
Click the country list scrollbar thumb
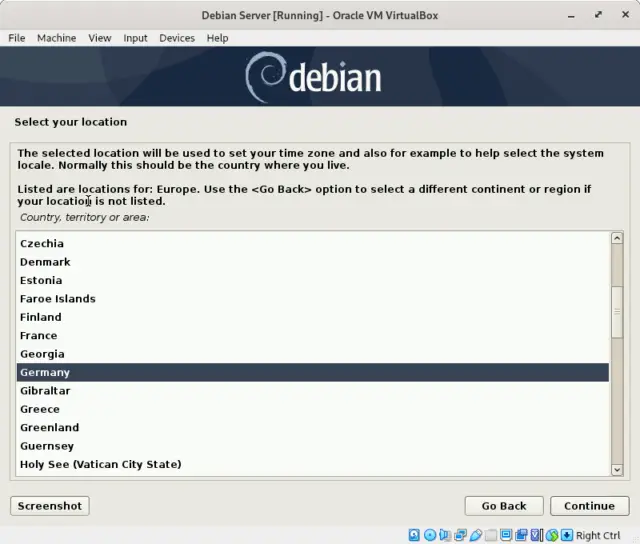tap(617, 312)
